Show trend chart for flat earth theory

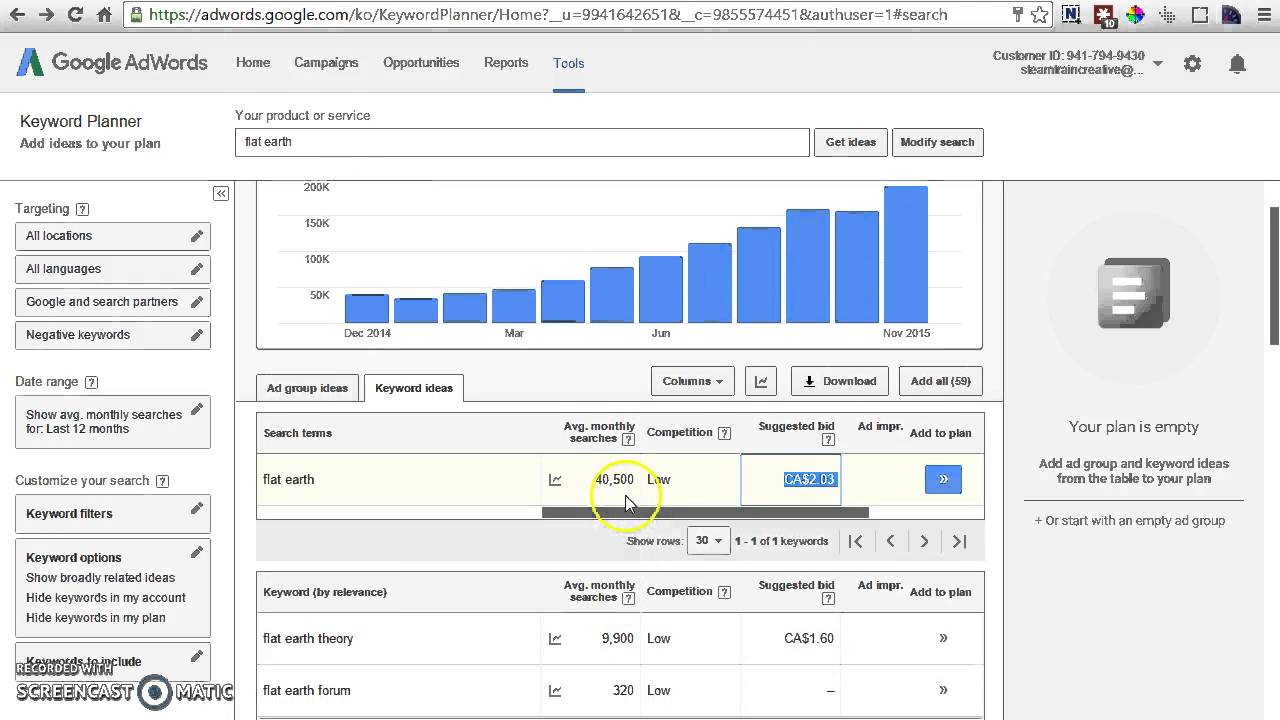(x=555, y=639)
